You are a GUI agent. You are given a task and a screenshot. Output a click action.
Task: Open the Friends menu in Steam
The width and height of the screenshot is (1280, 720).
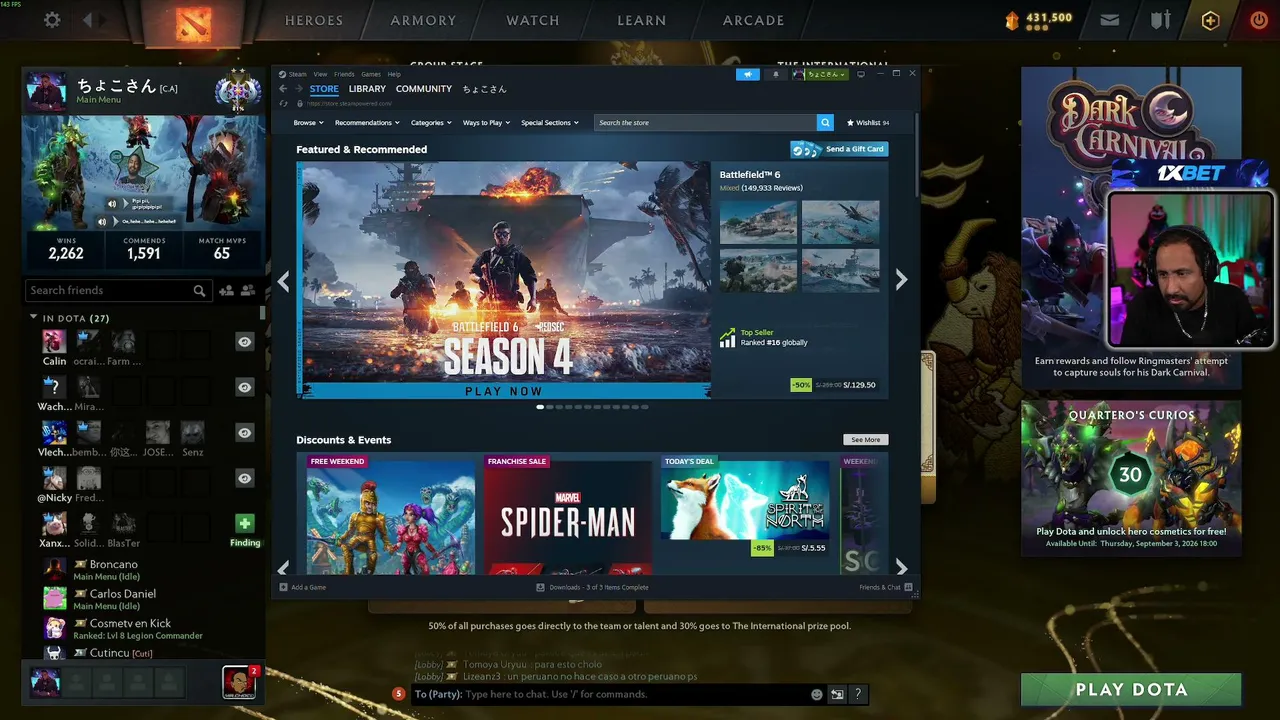pyautogui.click(x=344, y=74)
